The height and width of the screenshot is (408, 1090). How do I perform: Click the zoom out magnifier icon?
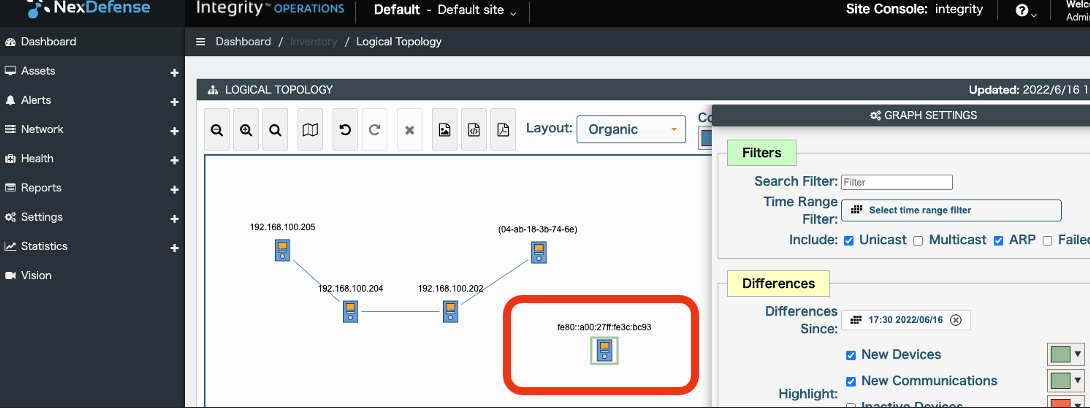[x=216, y=130]
